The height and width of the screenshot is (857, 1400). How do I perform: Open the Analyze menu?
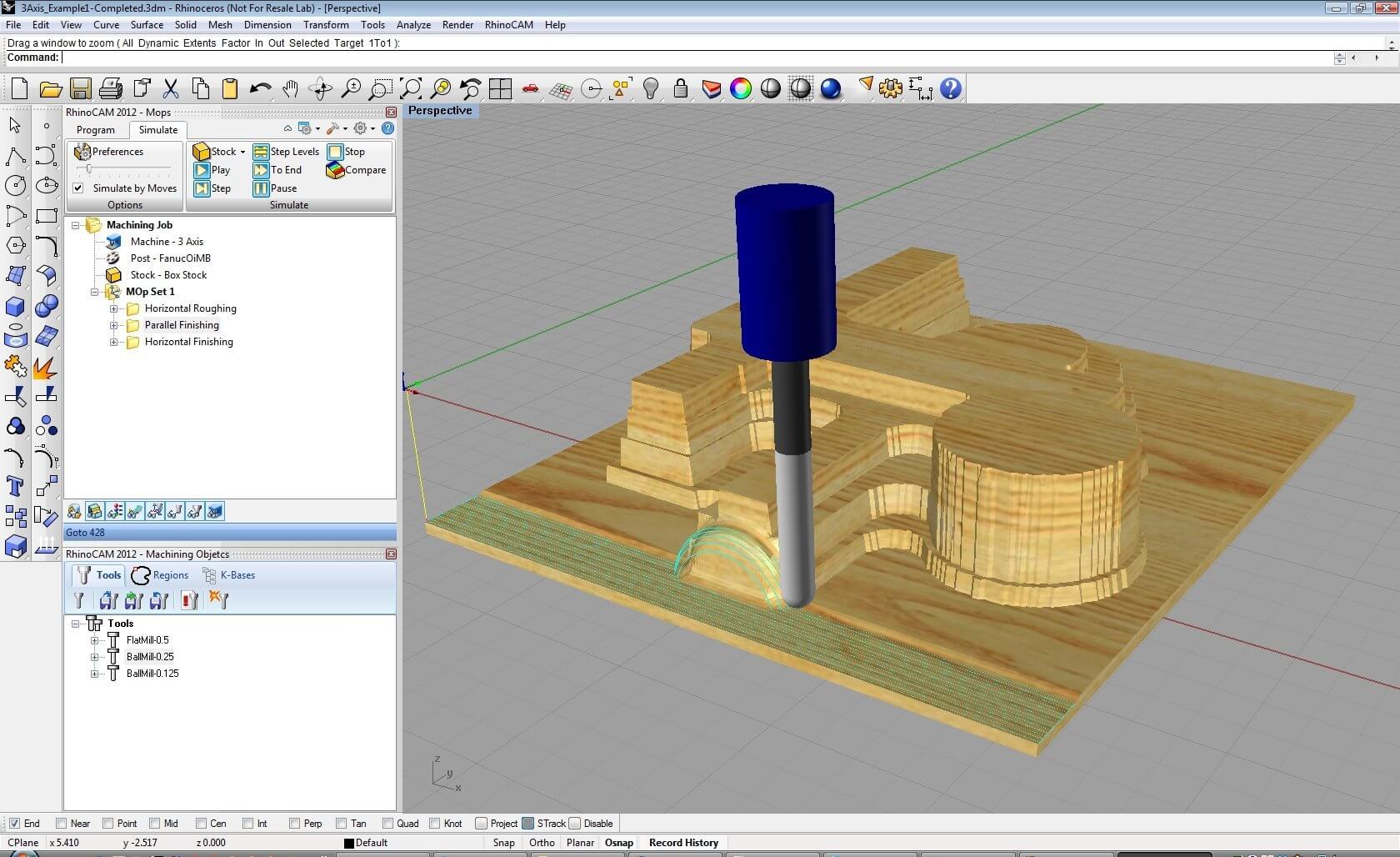413,25
